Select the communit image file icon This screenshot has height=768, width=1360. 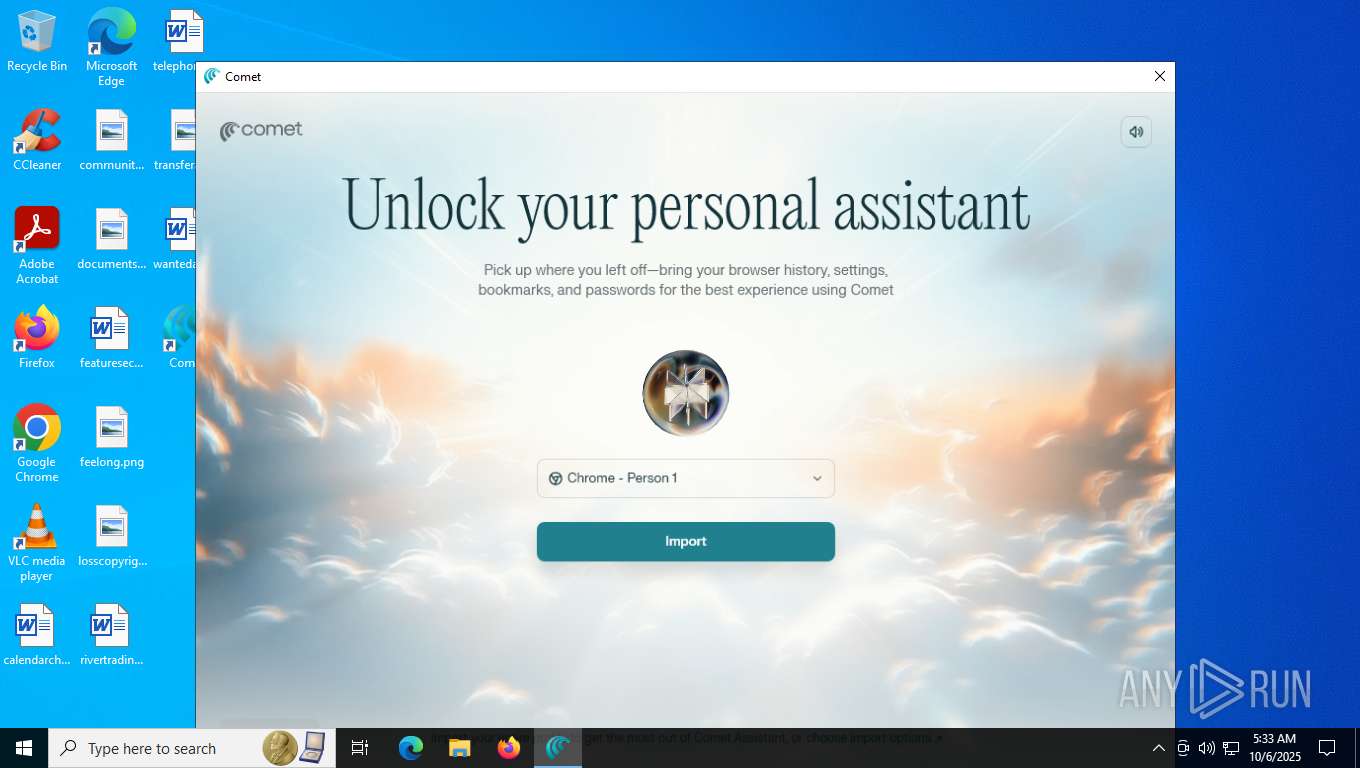coord(112,141)
